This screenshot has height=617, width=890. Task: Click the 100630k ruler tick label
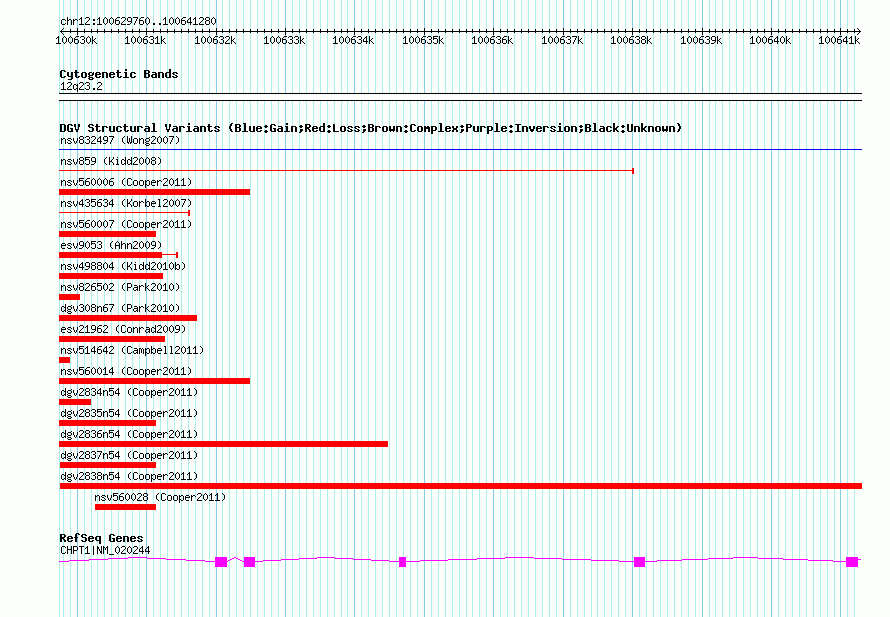76,41
